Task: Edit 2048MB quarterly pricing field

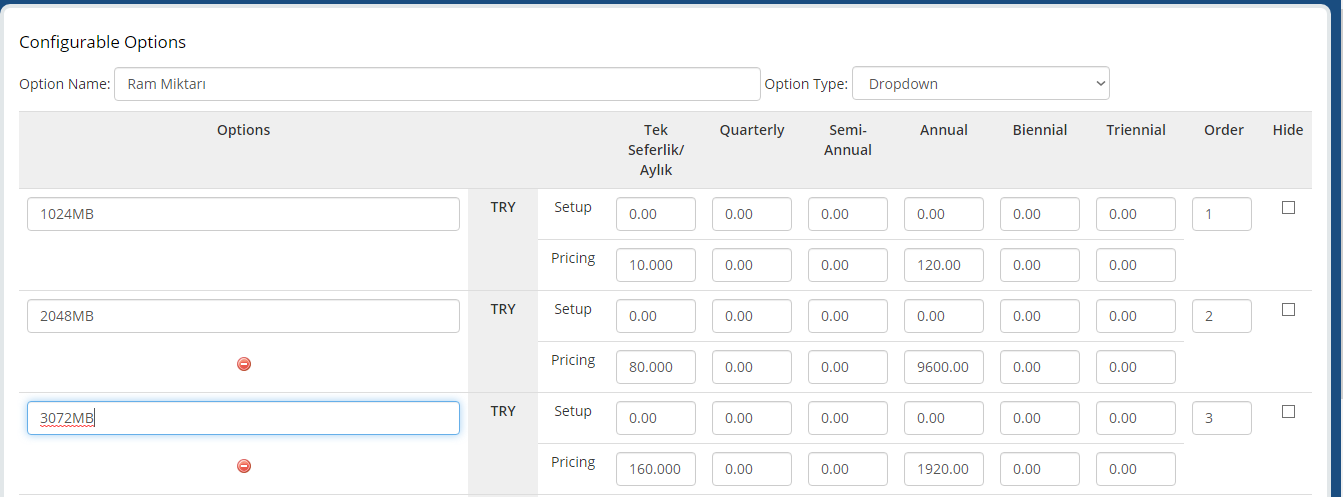Action: pos(752,367)
